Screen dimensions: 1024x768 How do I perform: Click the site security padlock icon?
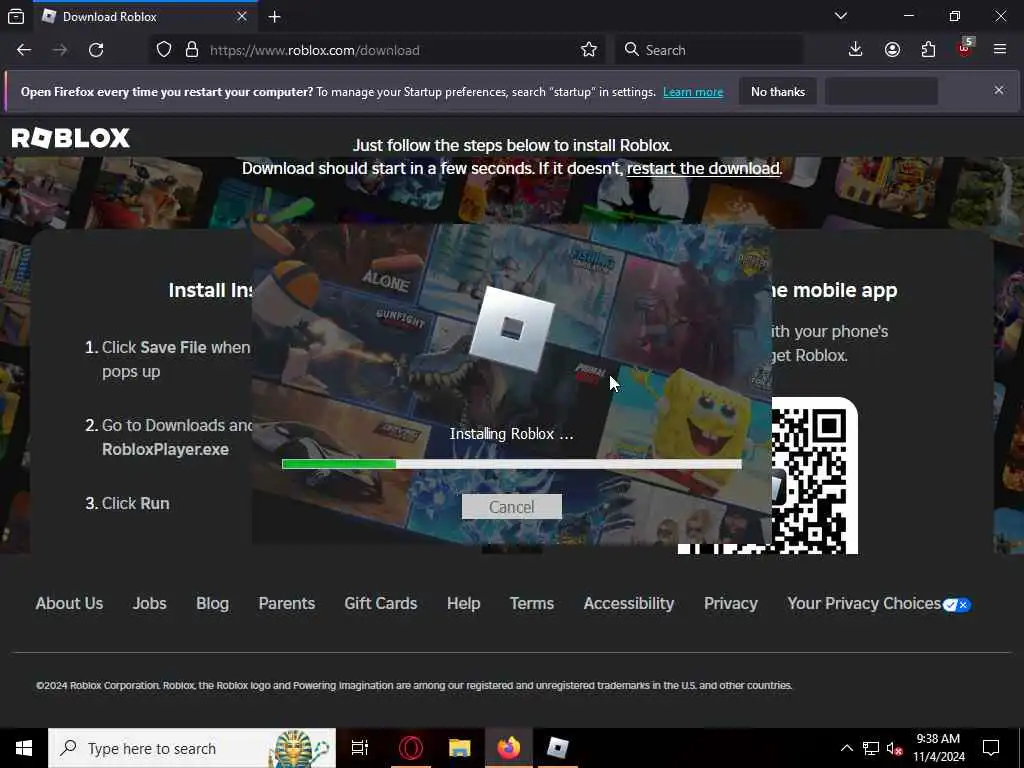[191, 50]
